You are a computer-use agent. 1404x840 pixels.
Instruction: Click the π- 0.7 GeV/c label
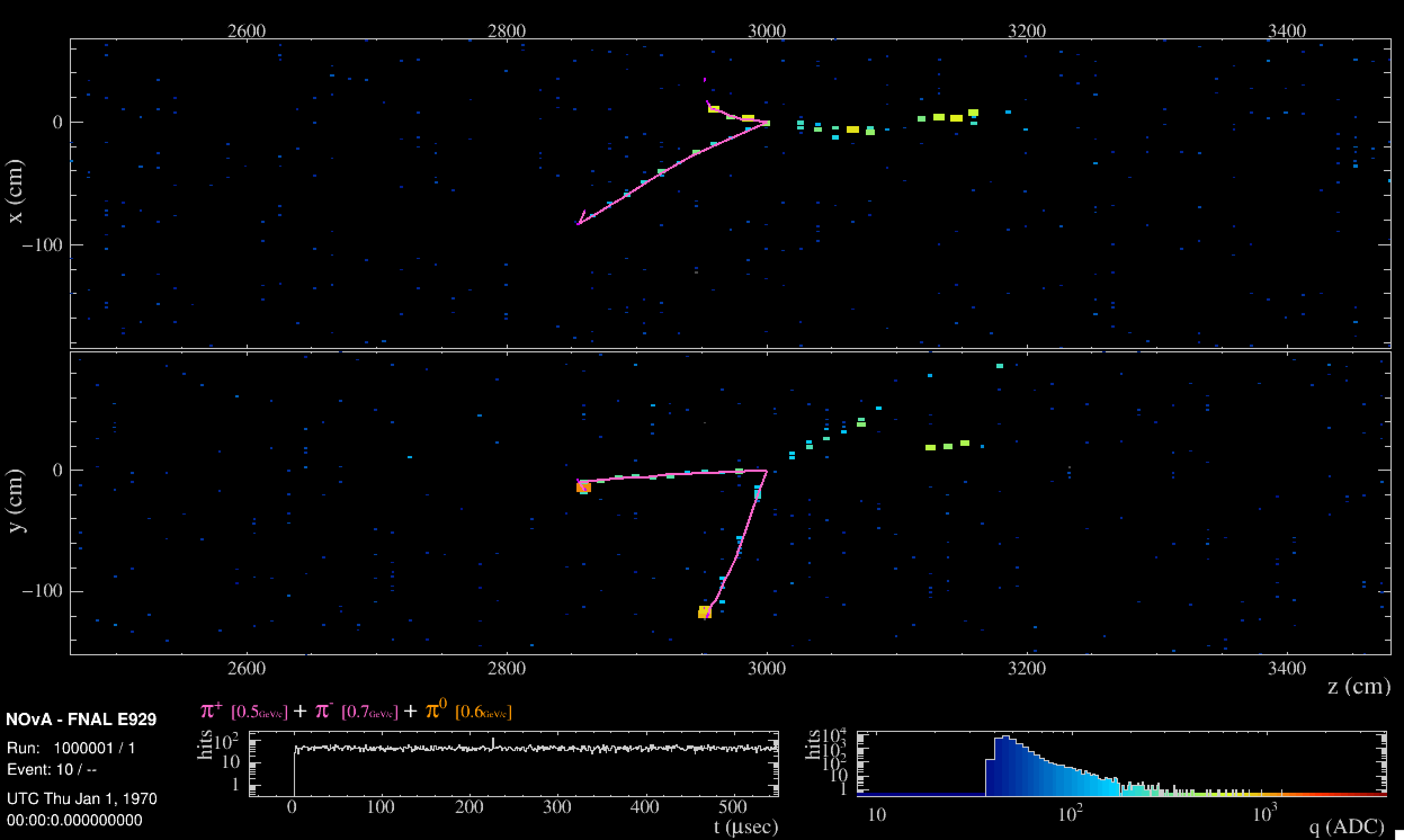[356, 711]
